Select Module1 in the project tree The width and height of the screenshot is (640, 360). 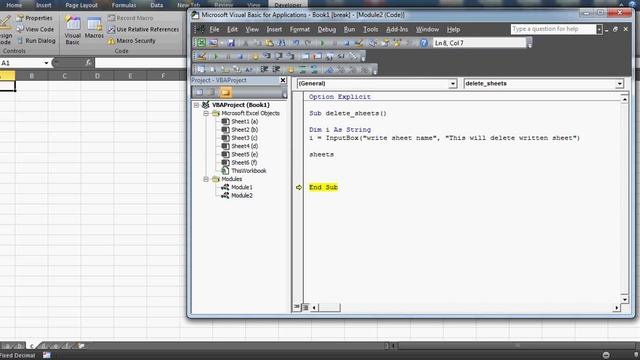(x=242, y=187)
